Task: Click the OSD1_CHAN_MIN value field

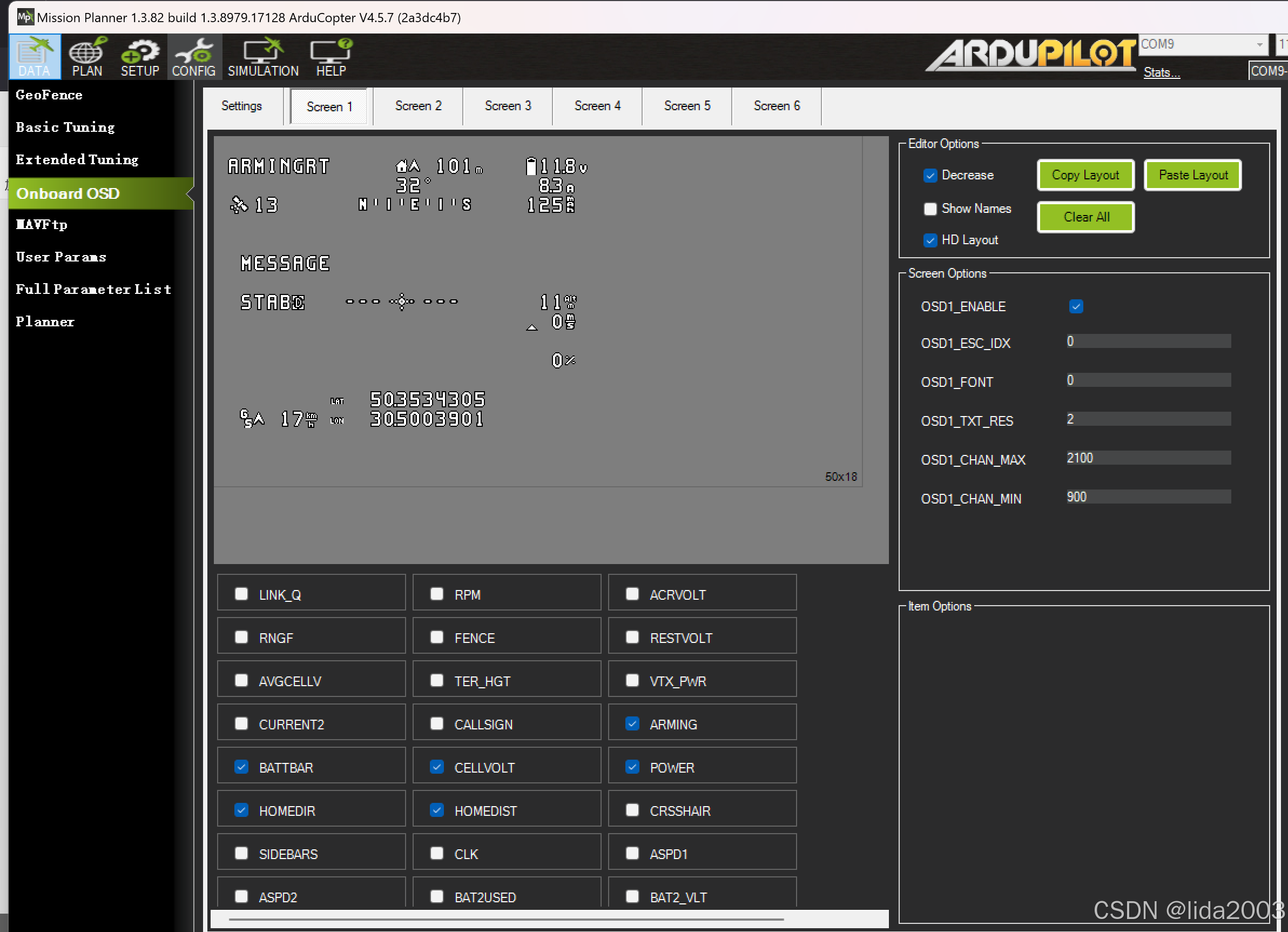Action: [1148, 497]
